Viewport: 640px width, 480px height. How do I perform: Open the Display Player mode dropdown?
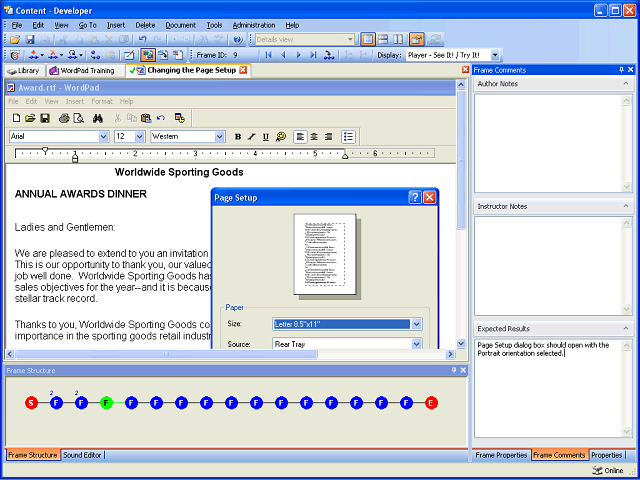[495, 55]
